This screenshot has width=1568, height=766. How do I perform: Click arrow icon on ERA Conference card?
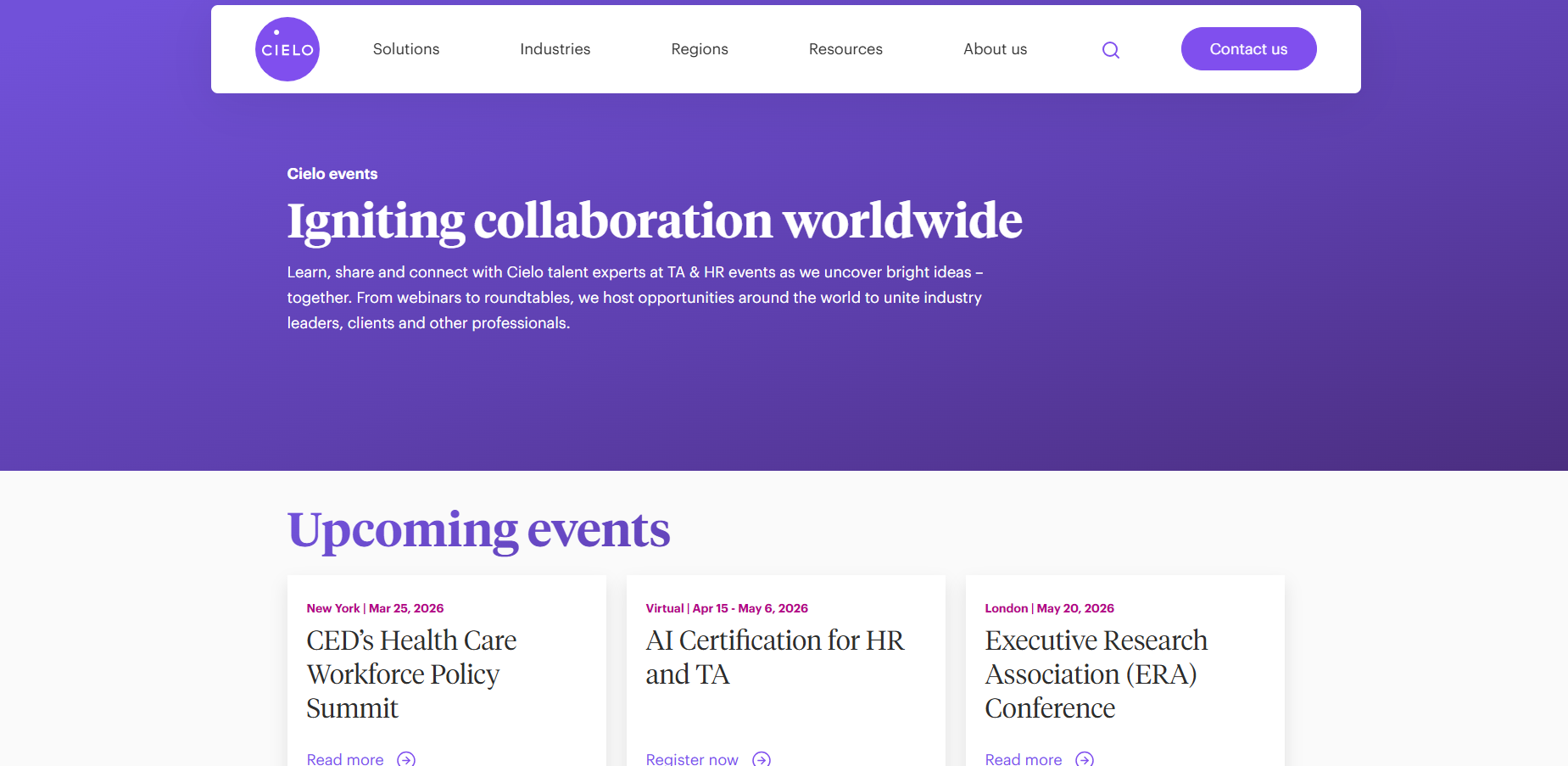tap(1085, 758)
